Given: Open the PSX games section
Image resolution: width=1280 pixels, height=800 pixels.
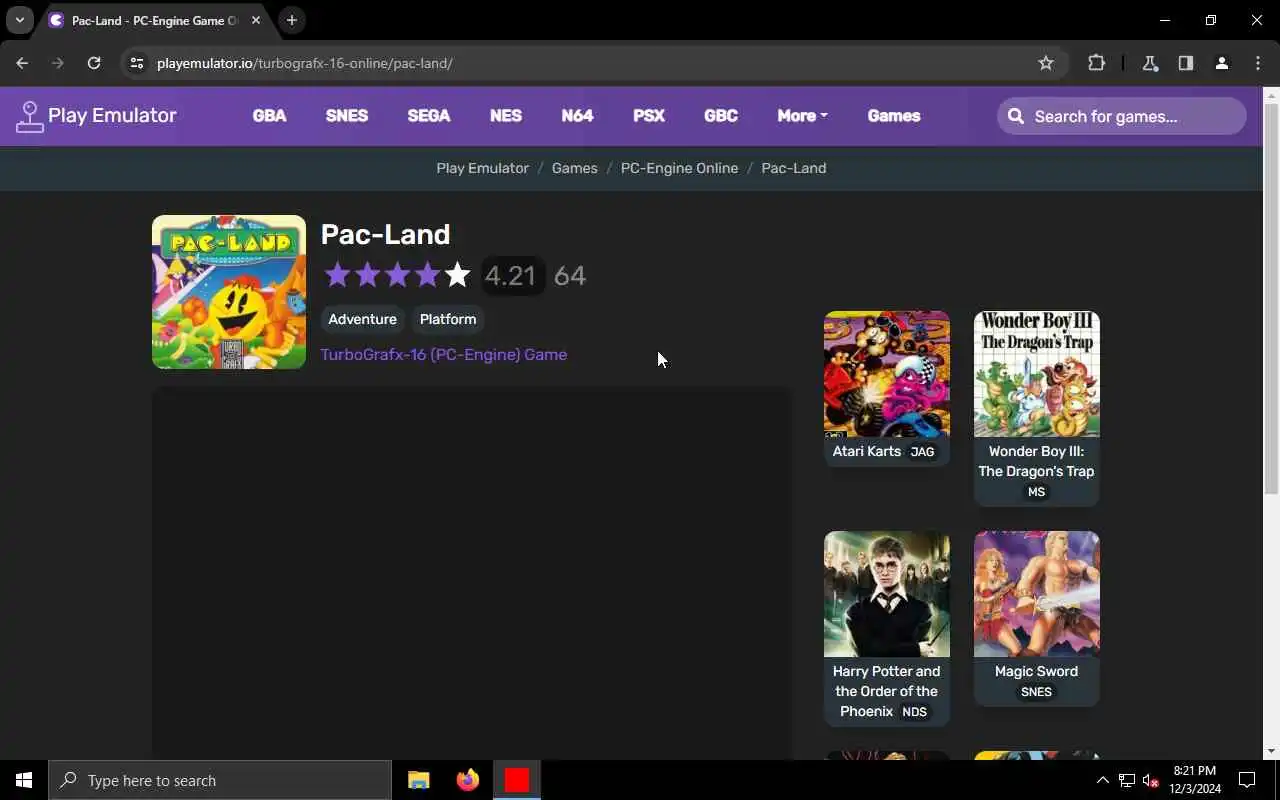Looking at the screenshot, I should (x=649, y=116).
